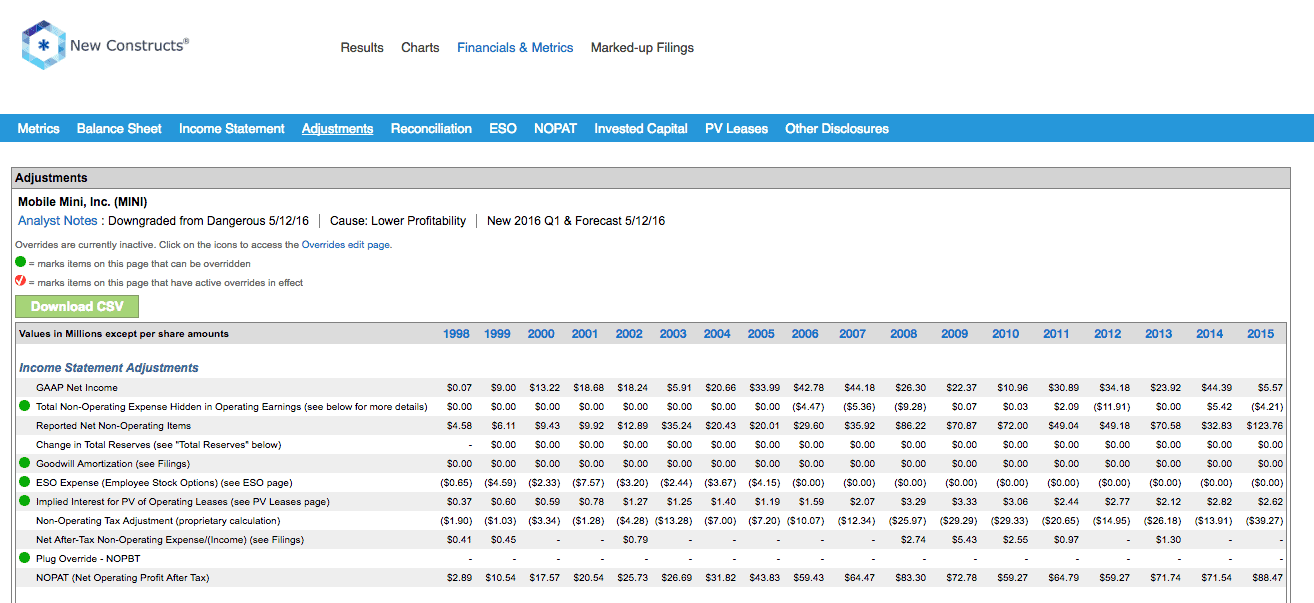
Task: Click 'Values in Millions except per share amounts'
Action: [x=124, y=334]
